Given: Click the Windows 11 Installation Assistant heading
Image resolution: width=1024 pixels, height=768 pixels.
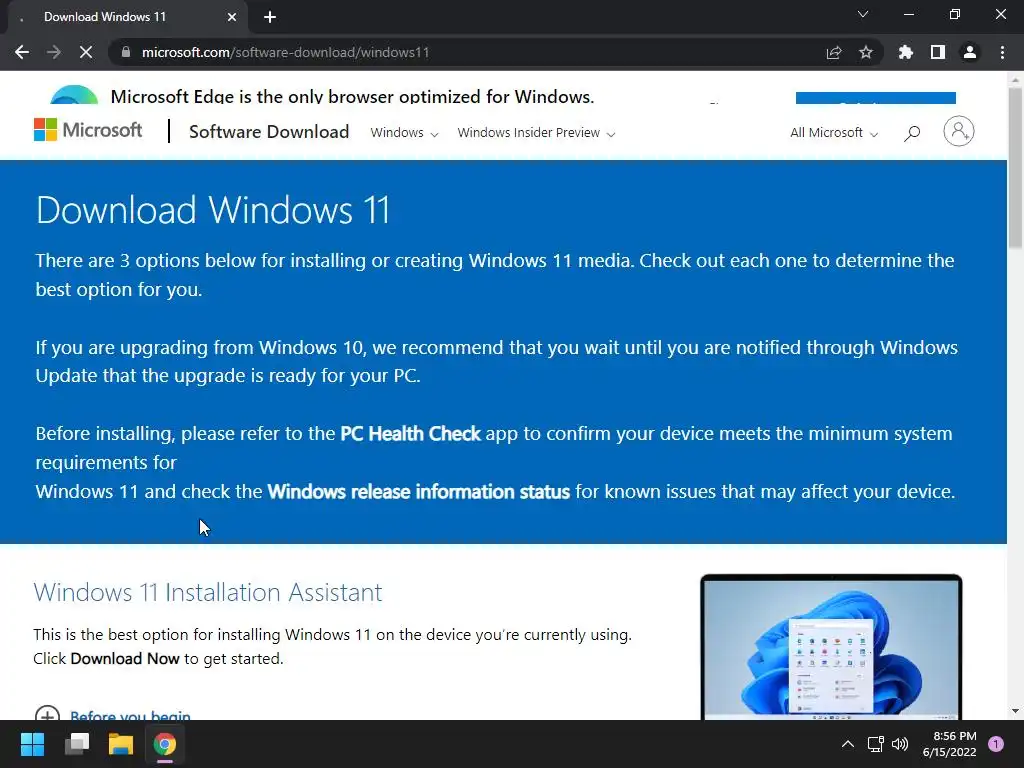Looking at the screenshot, I should click(208, 592).
